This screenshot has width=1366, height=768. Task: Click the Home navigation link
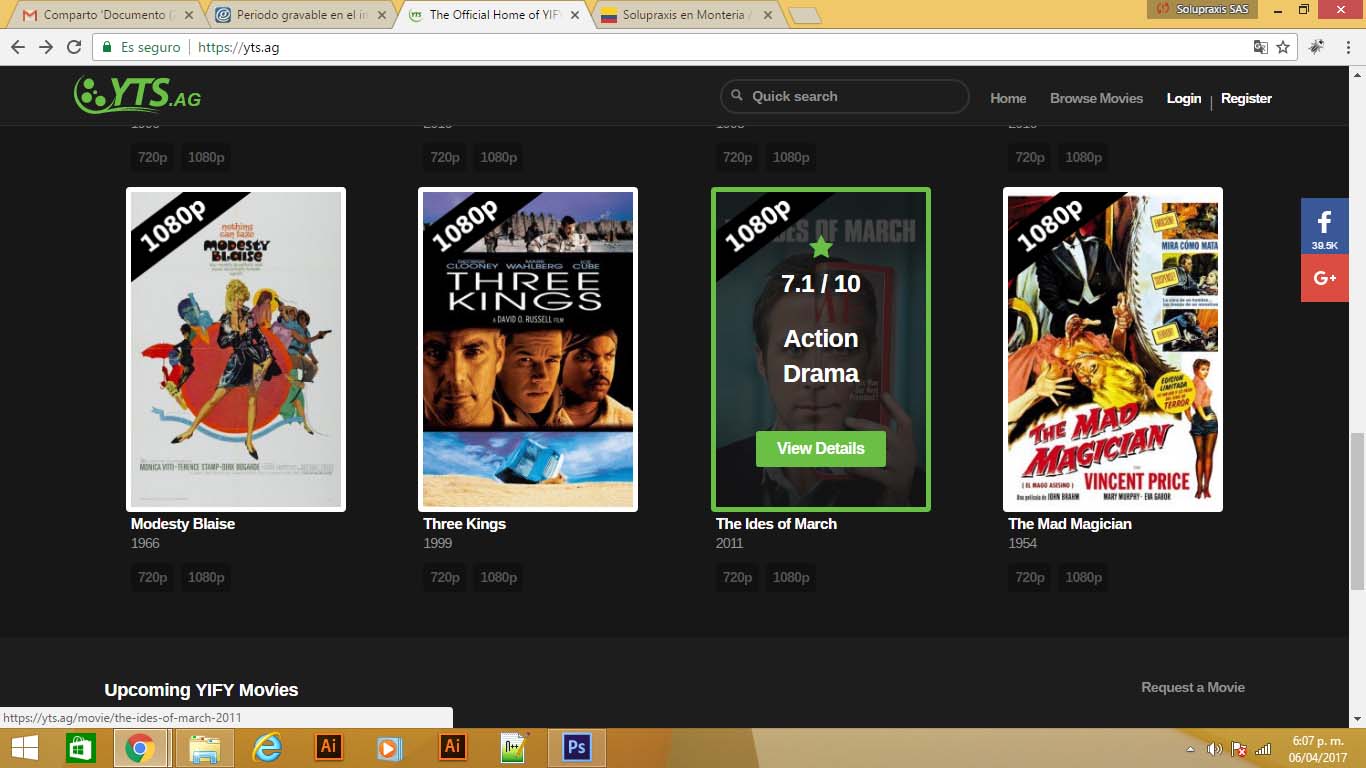tap(1008, 98)
